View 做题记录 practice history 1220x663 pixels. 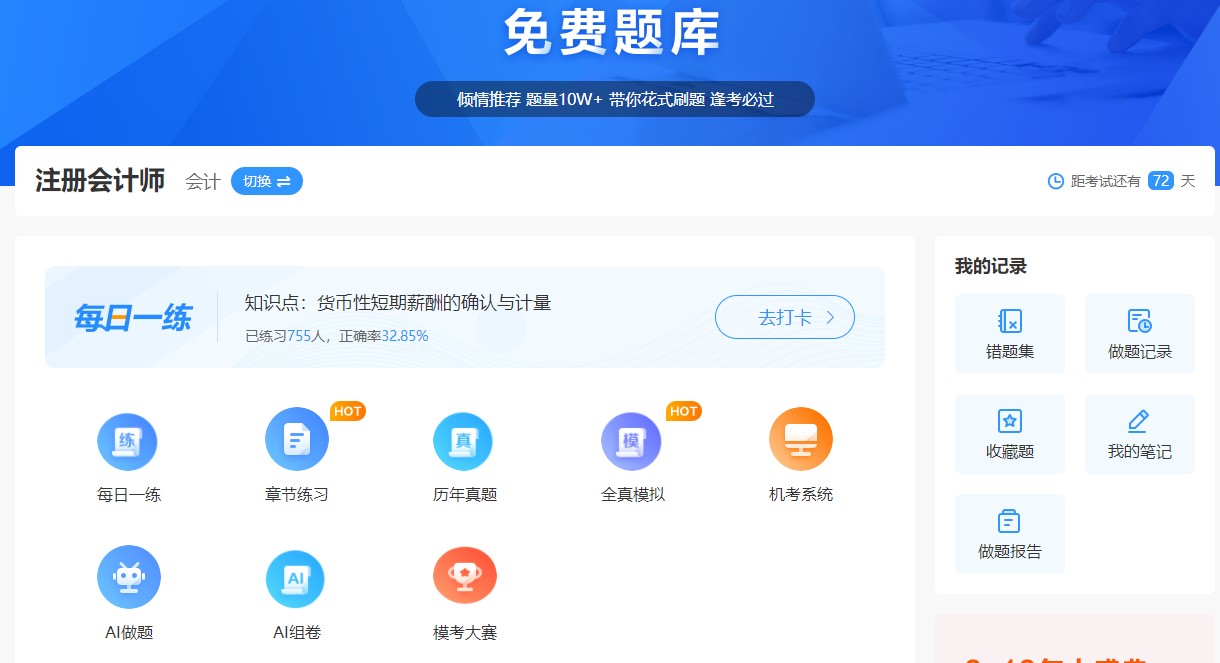tap(1139, 333)
